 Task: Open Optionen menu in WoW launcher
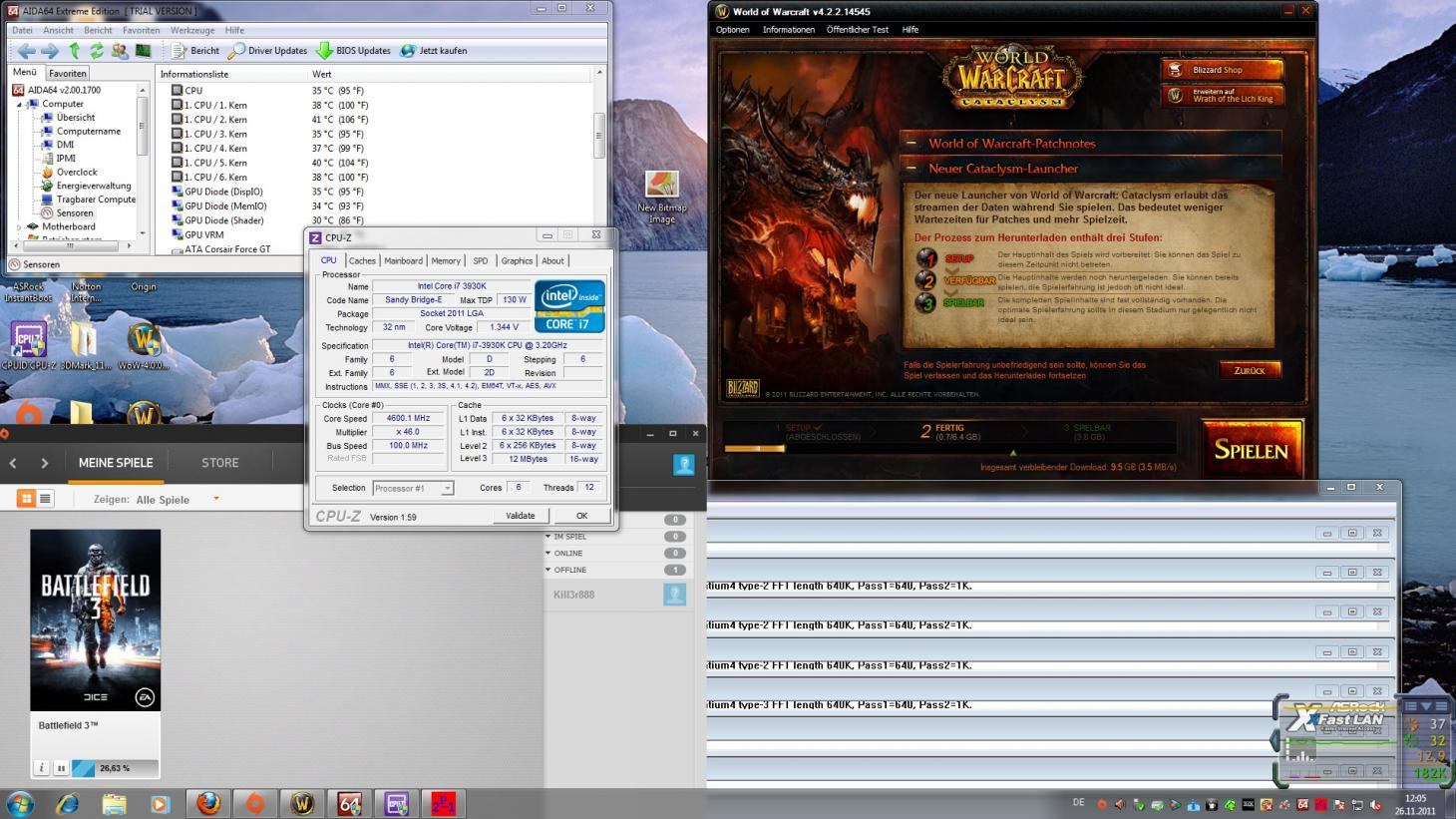tap(733, 30)
